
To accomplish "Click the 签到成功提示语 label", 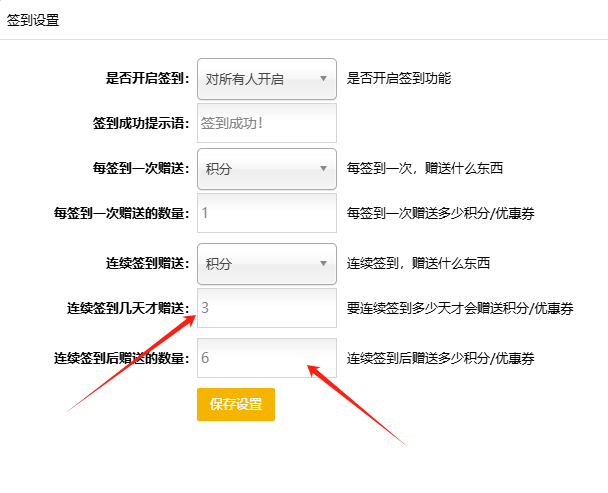I will click(x=141, y=123).
